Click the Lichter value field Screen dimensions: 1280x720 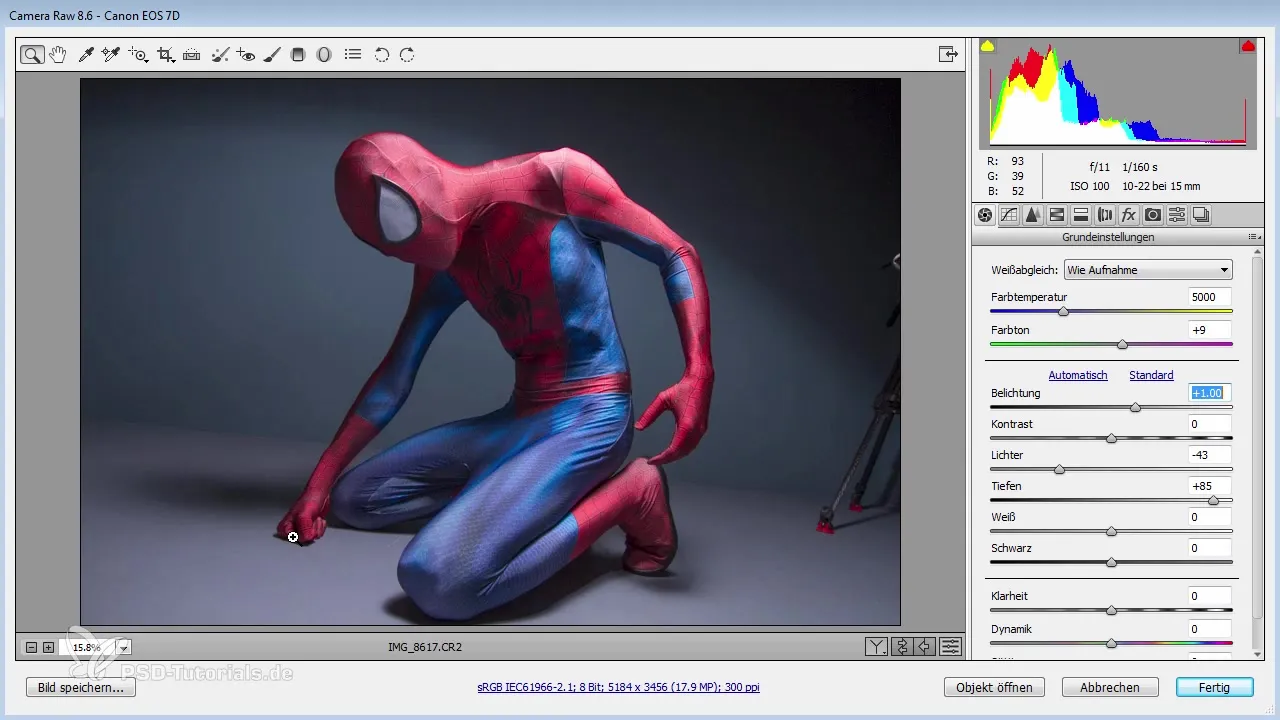[1210, 455]
